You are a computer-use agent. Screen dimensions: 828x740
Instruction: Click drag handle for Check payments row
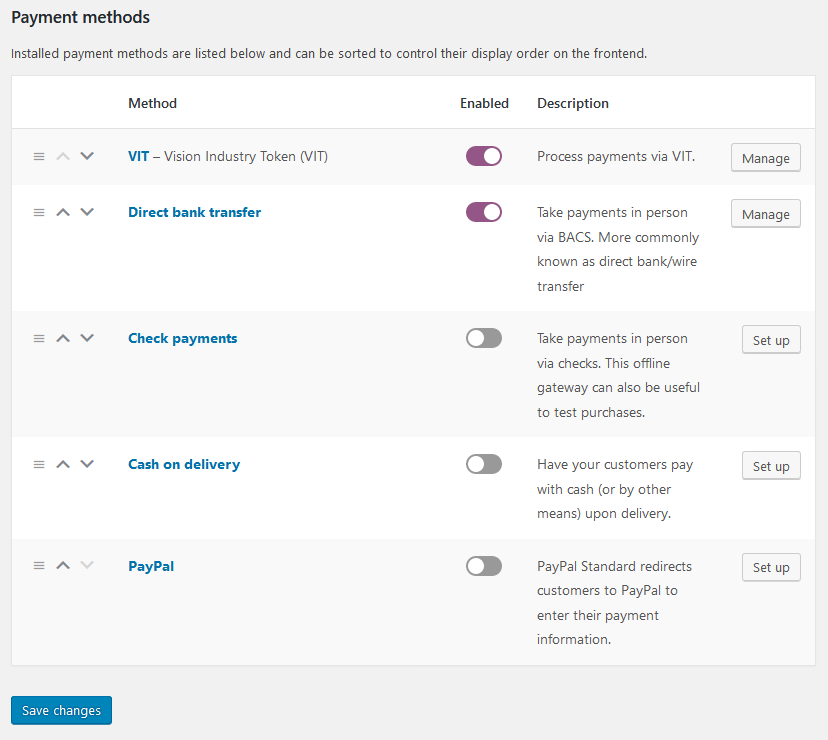(39, 339)
